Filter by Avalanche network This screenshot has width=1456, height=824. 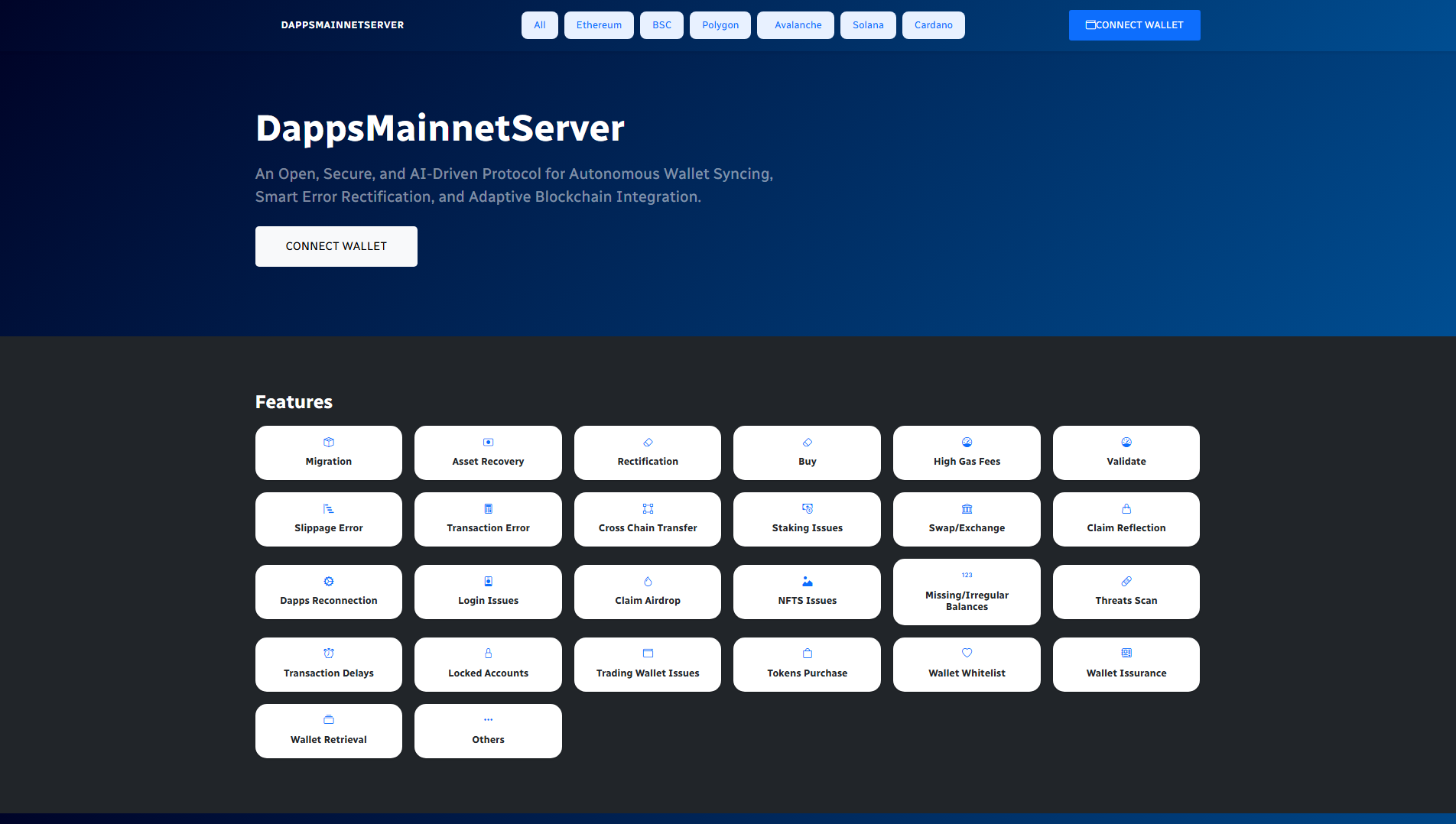pos(795,25)
